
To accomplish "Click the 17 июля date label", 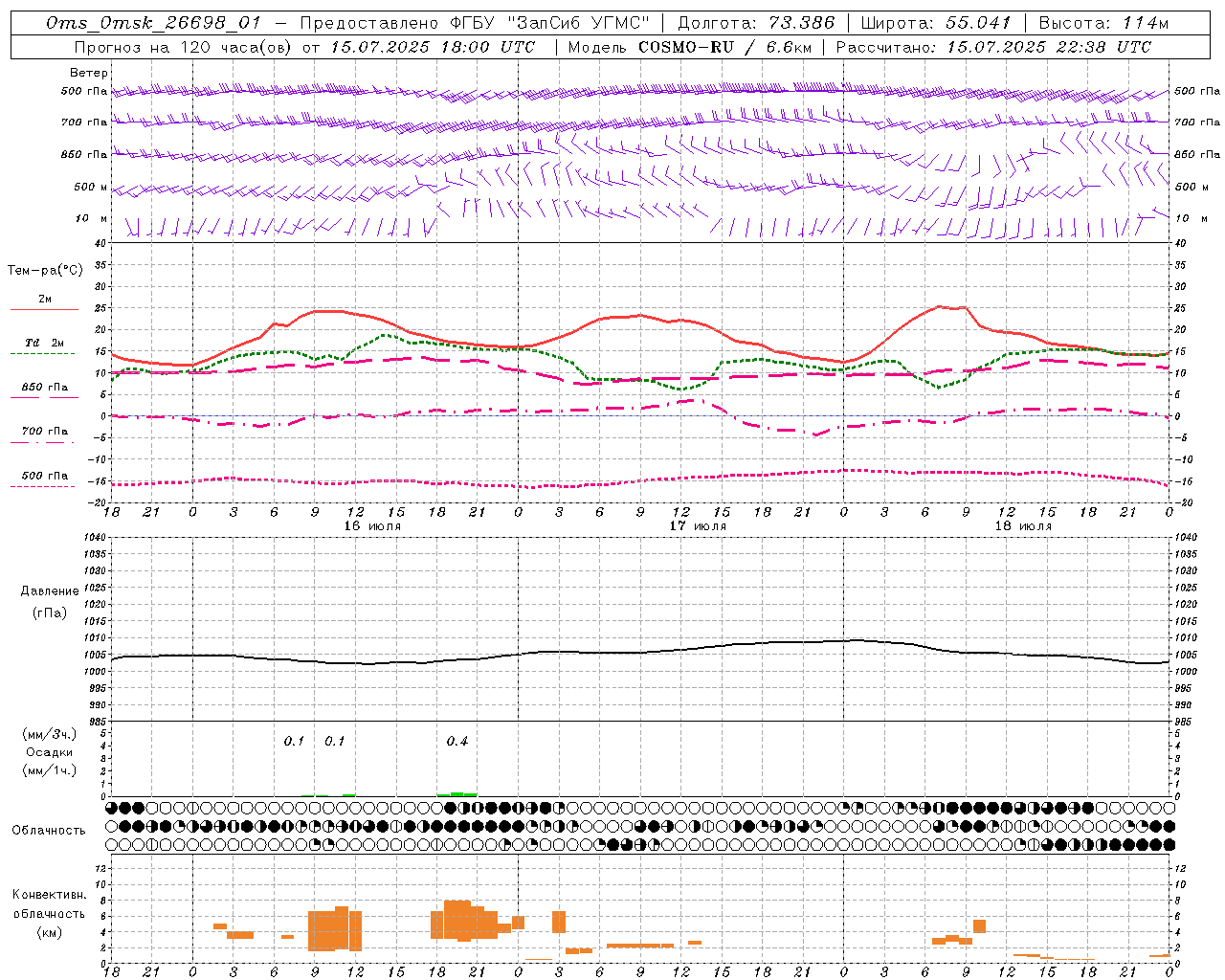I will point(698,526).
